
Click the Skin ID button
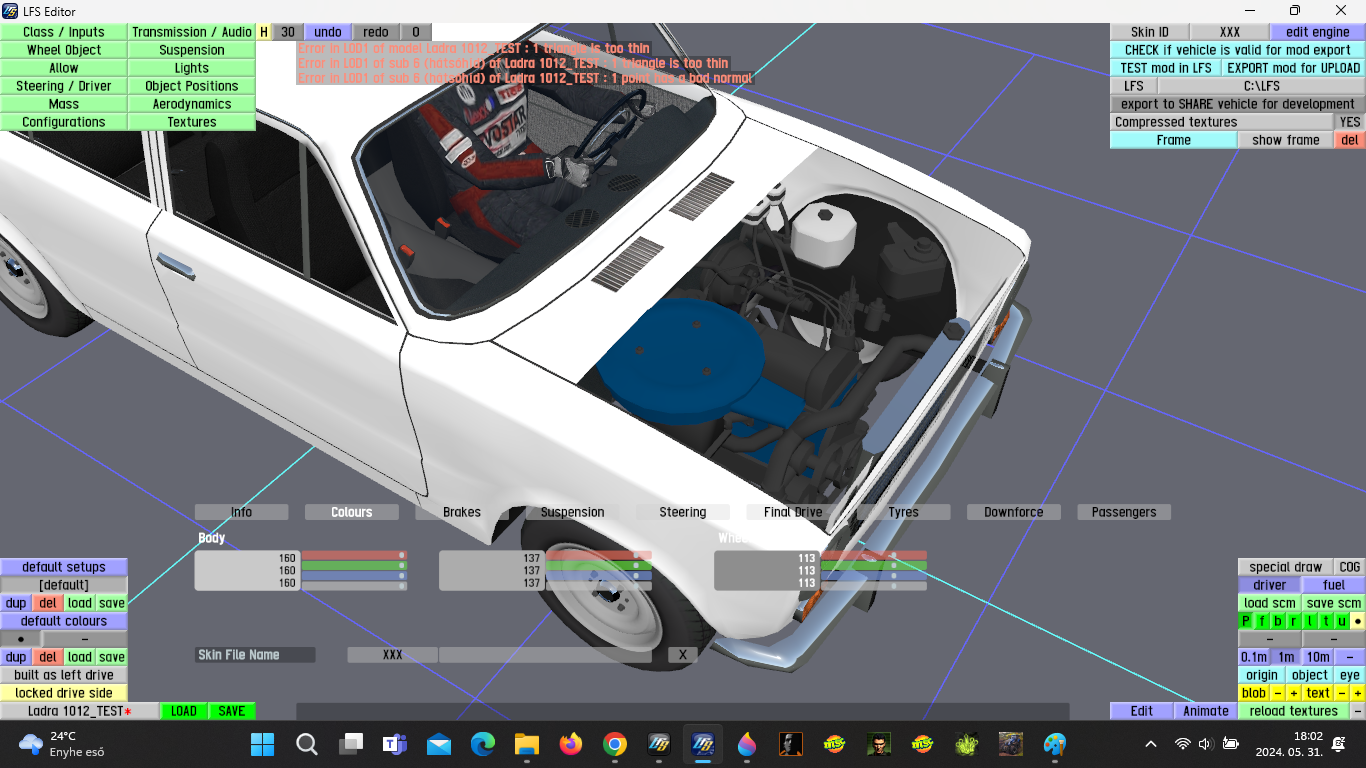pyautogui.click(x=1150, y=32)
